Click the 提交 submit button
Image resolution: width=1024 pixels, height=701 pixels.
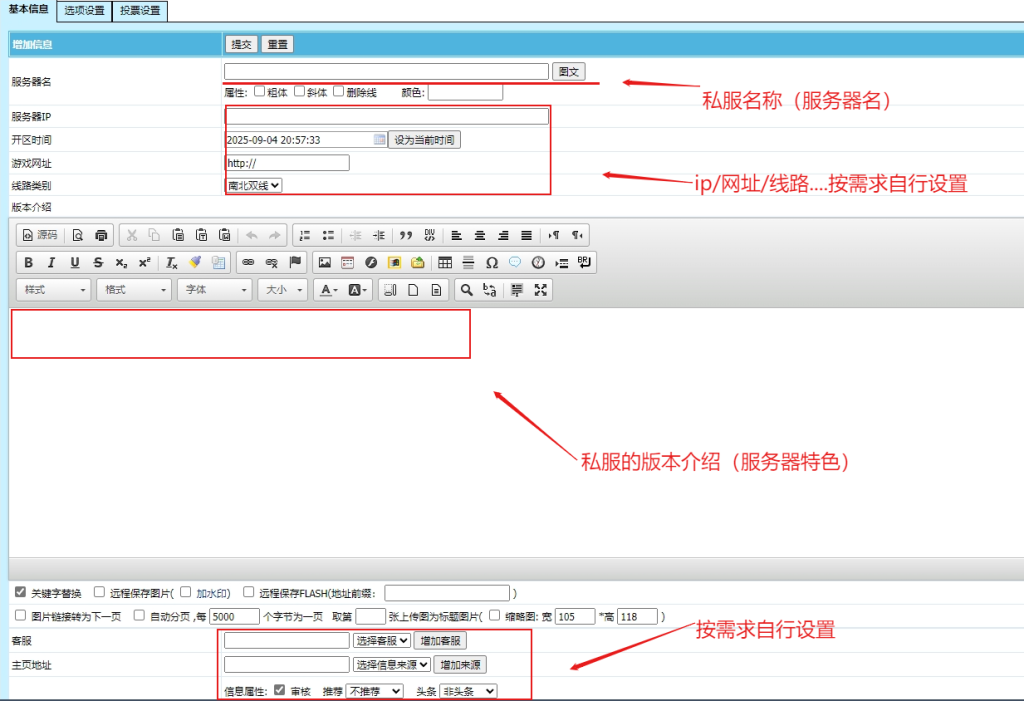pos(241,44)
